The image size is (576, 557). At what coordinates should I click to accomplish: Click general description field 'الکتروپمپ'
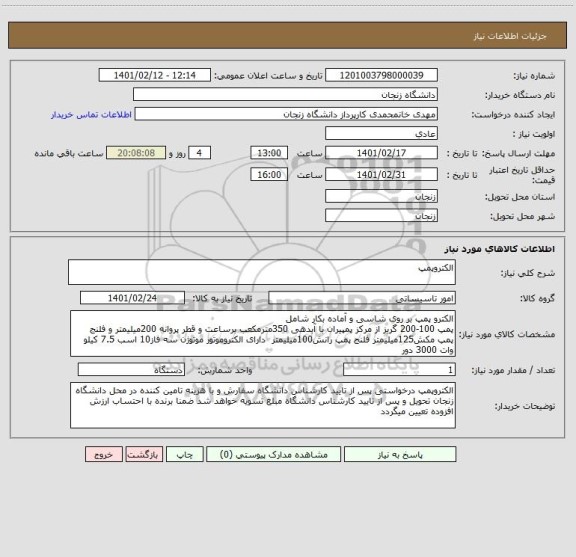(x=262, y=272)
